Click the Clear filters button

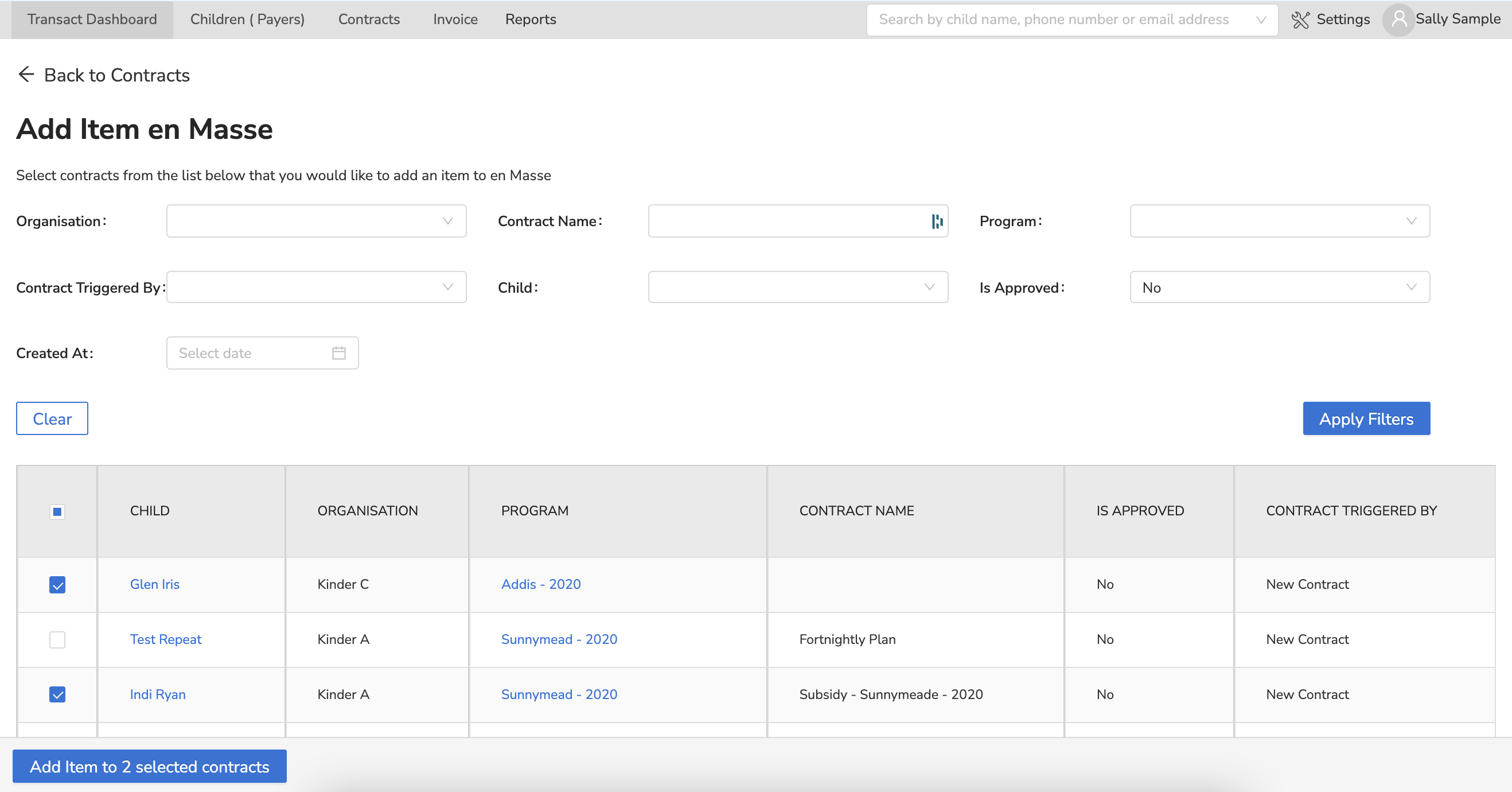point(52,418)
